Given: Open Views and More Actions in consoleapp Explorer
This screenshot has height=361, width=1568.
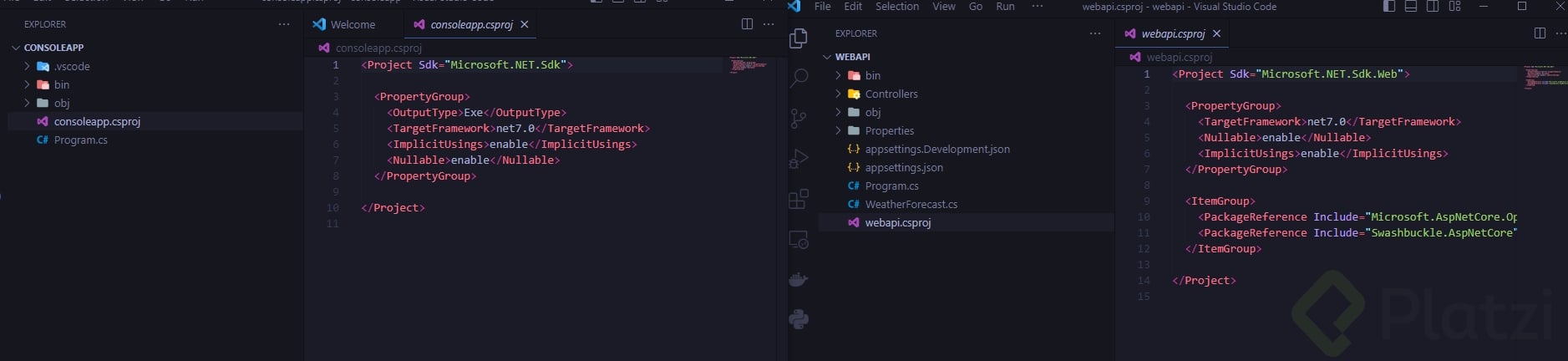Looking at the screenshot, I should click(284, 24).
